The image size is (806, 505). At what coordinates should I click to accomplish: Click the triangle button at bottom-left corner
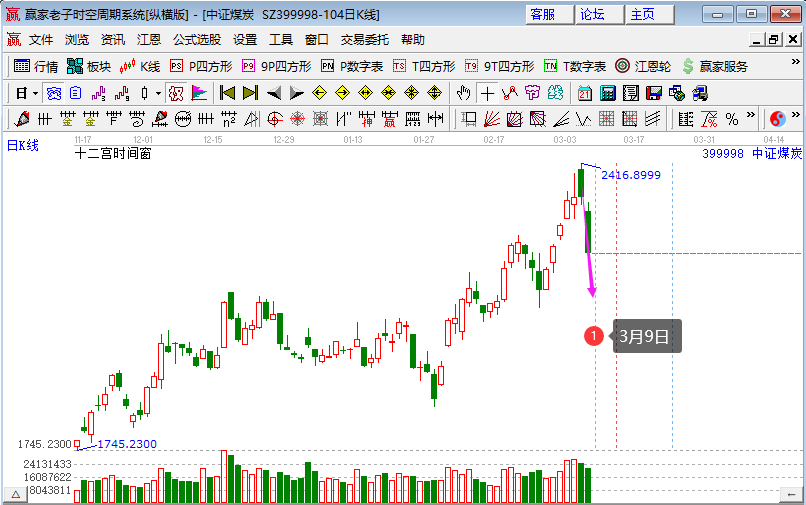[x=16, y=495]
